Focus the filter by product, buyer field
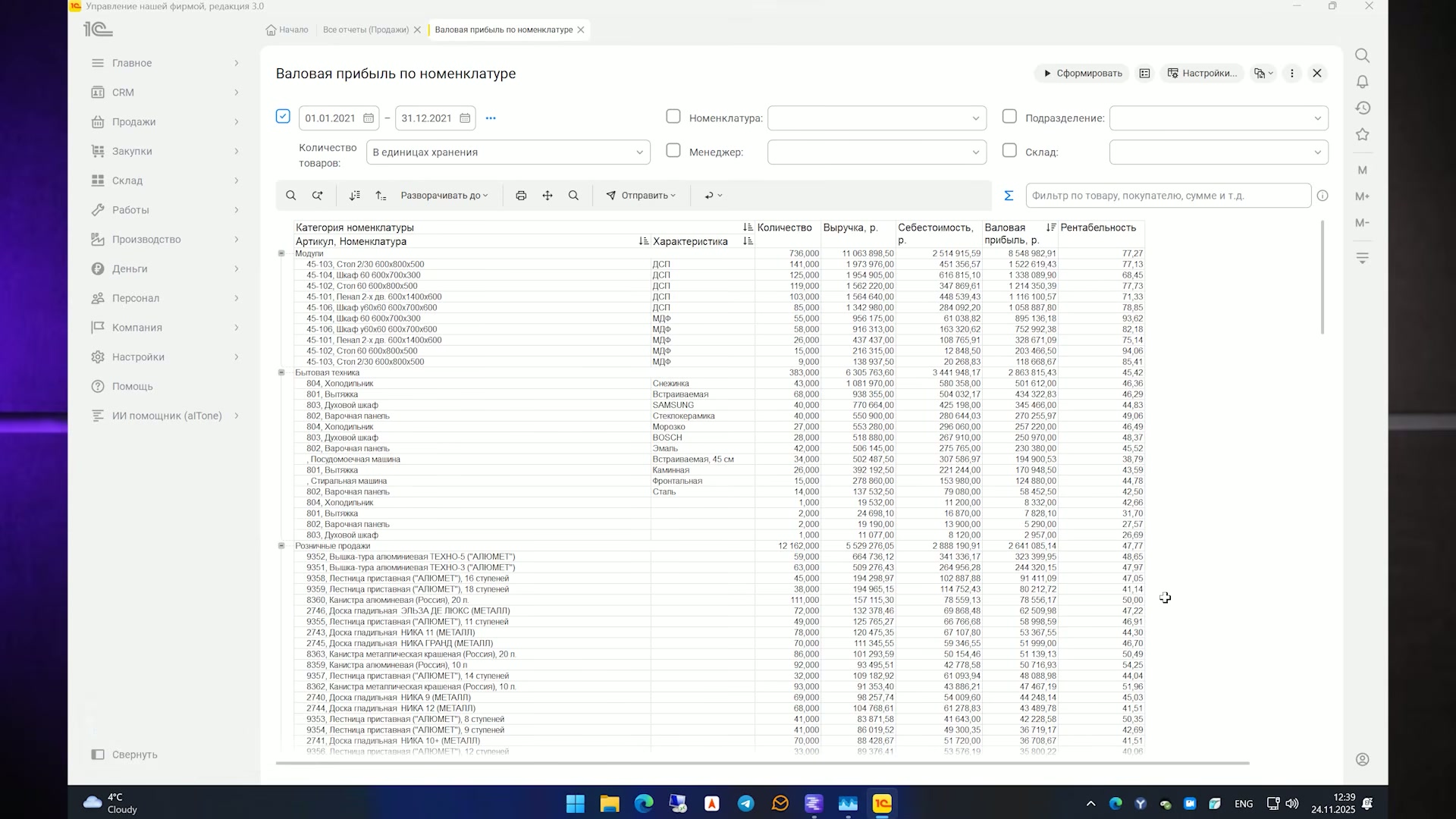 click(x=1168, y=196)
